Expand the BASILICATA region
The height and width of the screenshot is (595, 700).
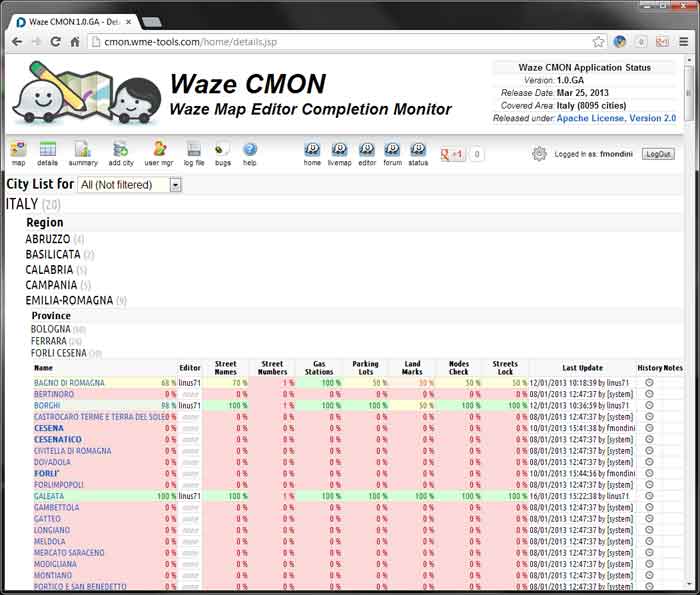(53, 254)
